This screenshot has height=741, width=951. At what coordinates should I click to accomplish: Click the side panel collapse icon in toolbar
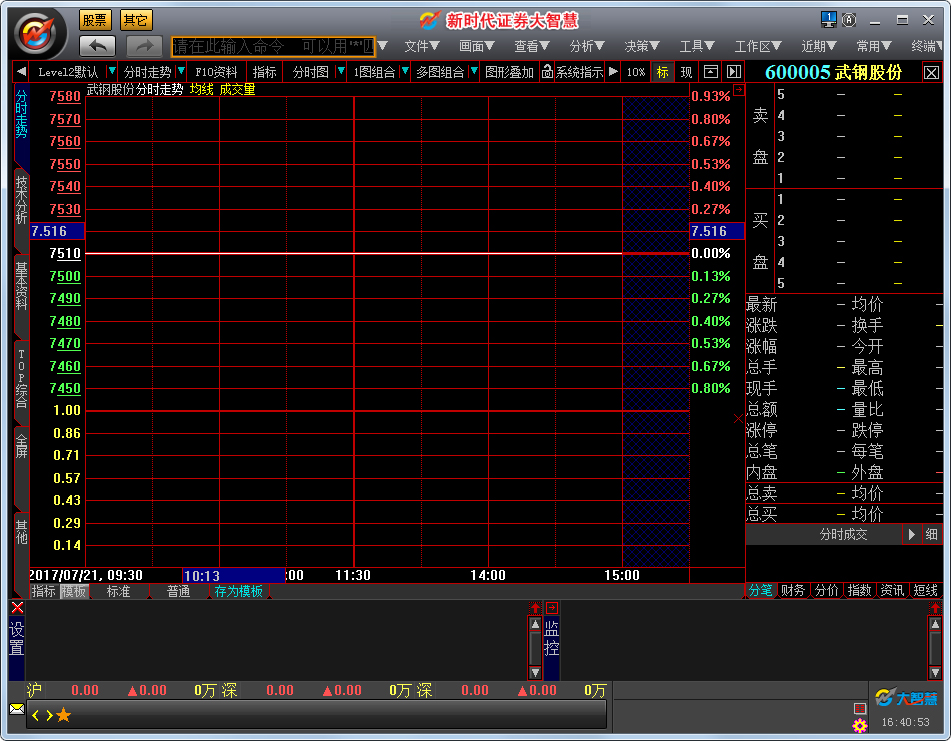pyautogui.click(x=734, y=72)
